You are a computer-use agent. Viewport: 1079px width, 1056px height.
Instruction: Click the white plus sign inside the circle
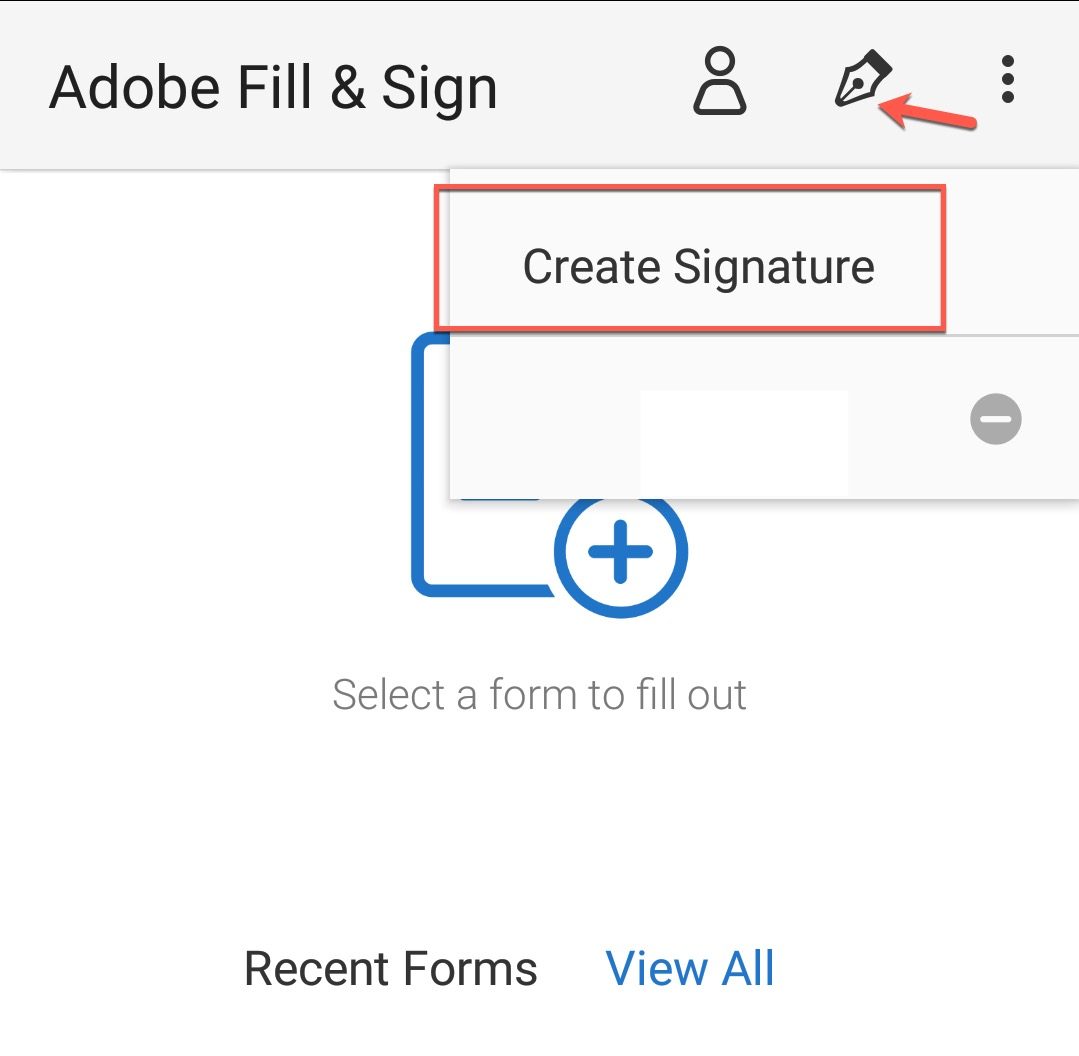(x=621, y=552)
